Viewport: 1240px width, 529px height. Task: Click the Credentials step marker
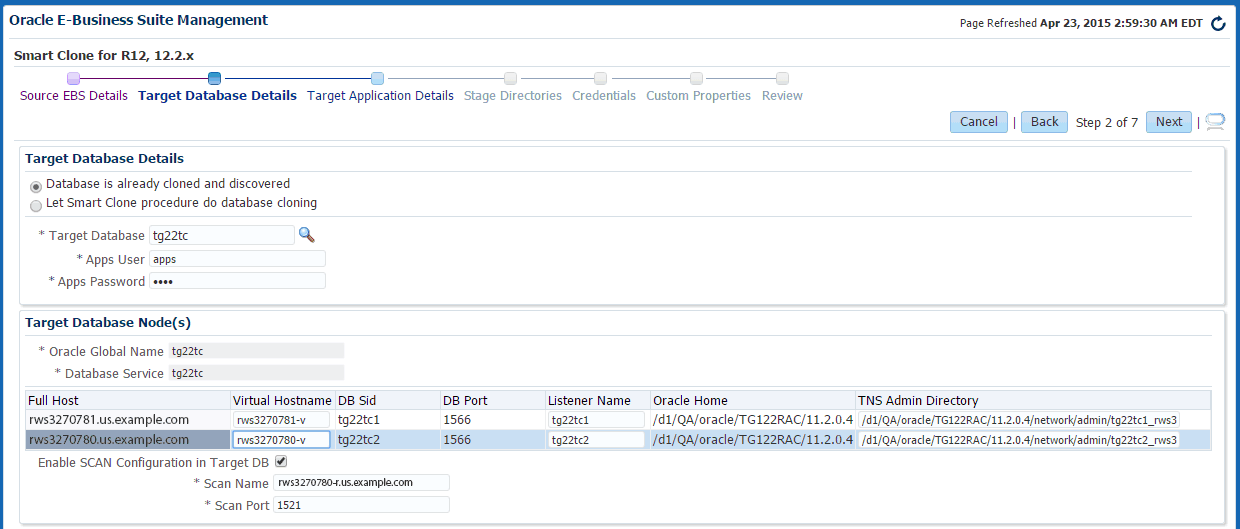[x=600, y=78]
